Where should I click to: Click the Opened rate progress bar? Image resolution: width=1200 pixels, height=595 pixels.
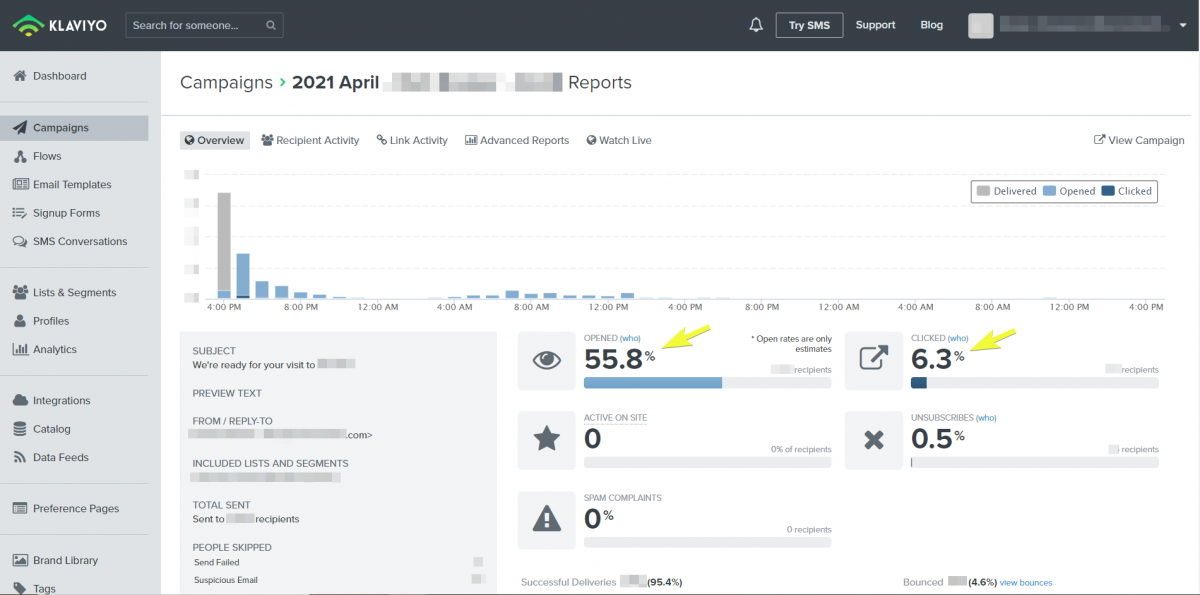(707, 383)
